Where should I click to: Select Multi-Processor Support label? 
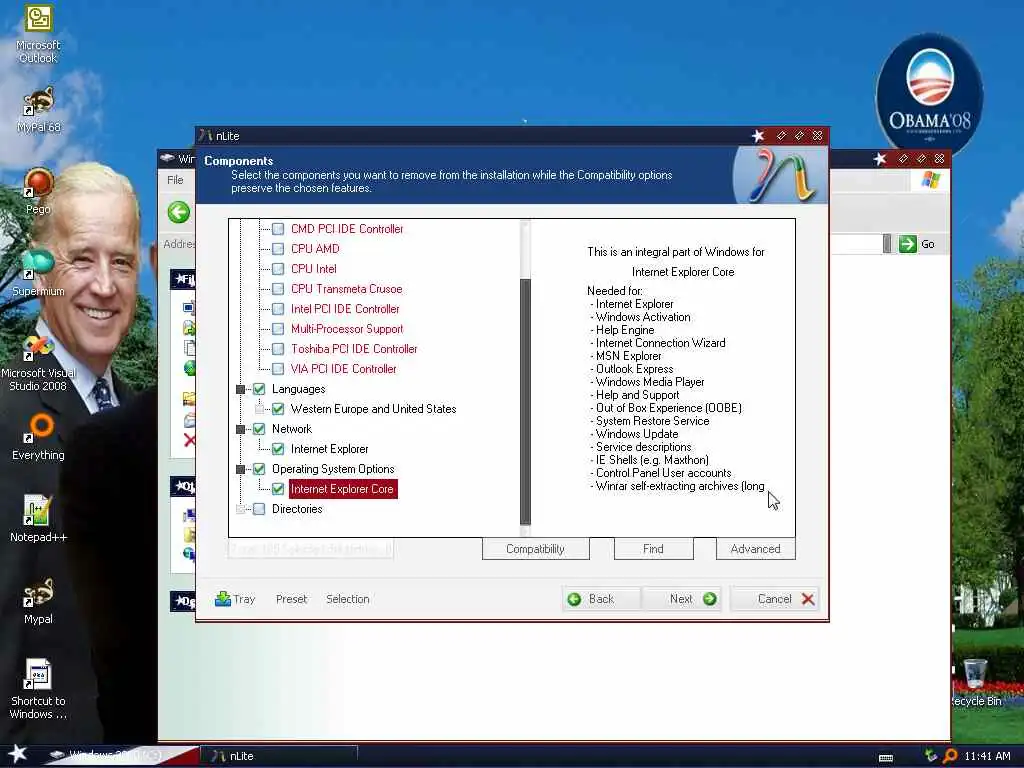coord(347,329)
